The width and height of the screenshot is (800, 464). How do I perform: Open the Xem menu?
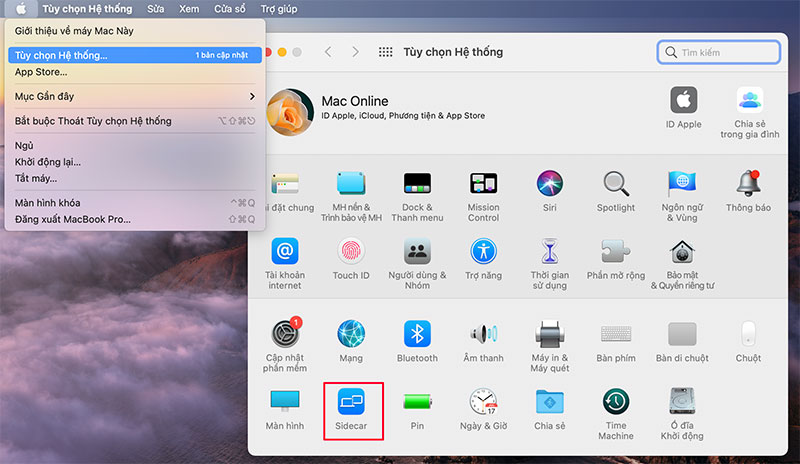[189, 9]
